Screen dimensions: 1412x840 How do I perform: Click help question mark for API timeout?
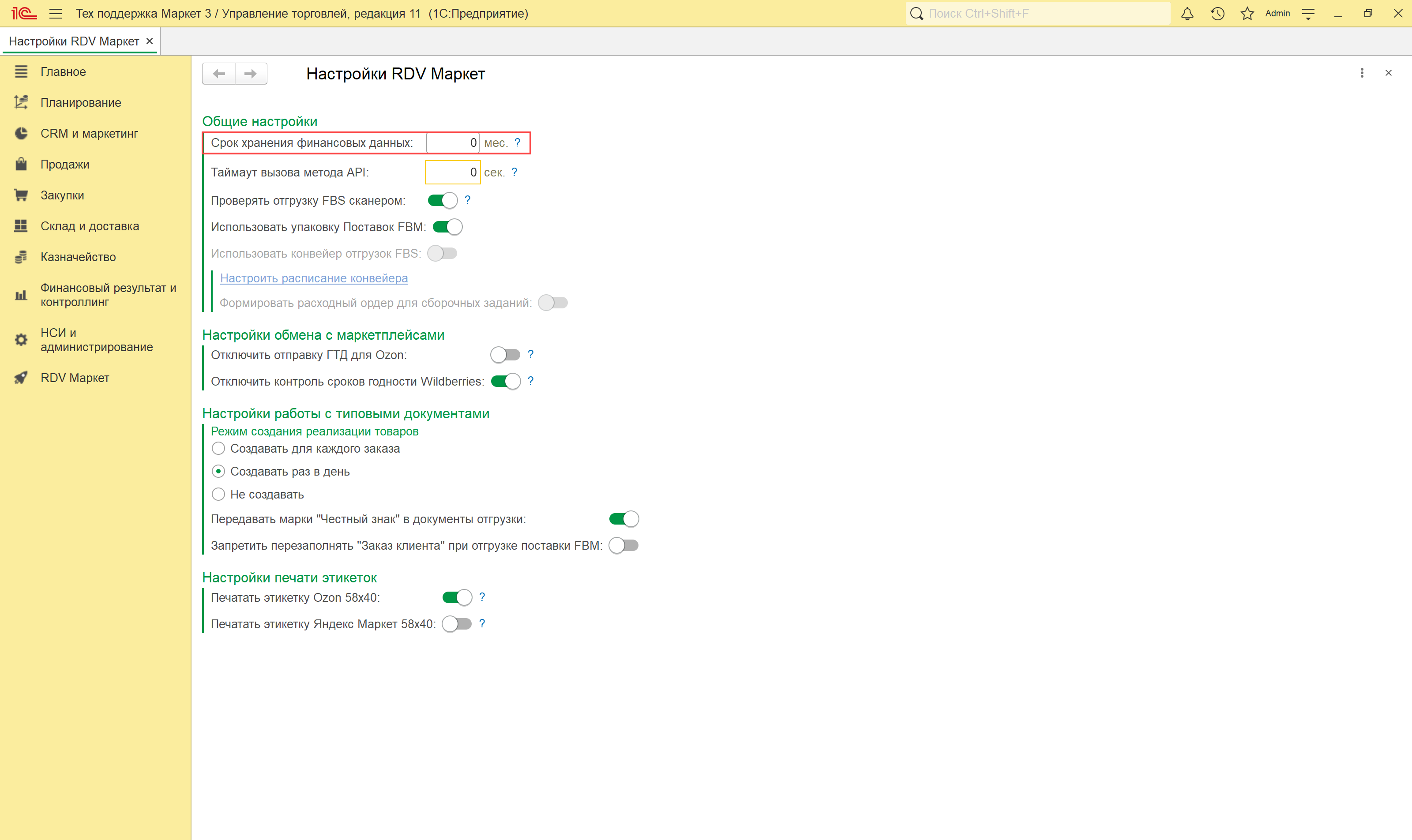point(514,172)
